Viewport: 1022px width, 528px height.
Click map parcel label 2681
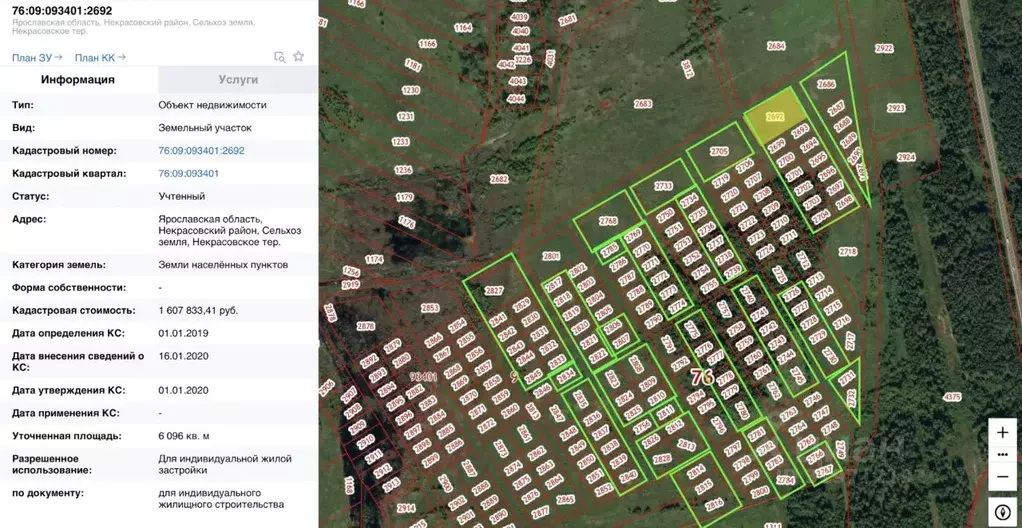click(568, 20)
